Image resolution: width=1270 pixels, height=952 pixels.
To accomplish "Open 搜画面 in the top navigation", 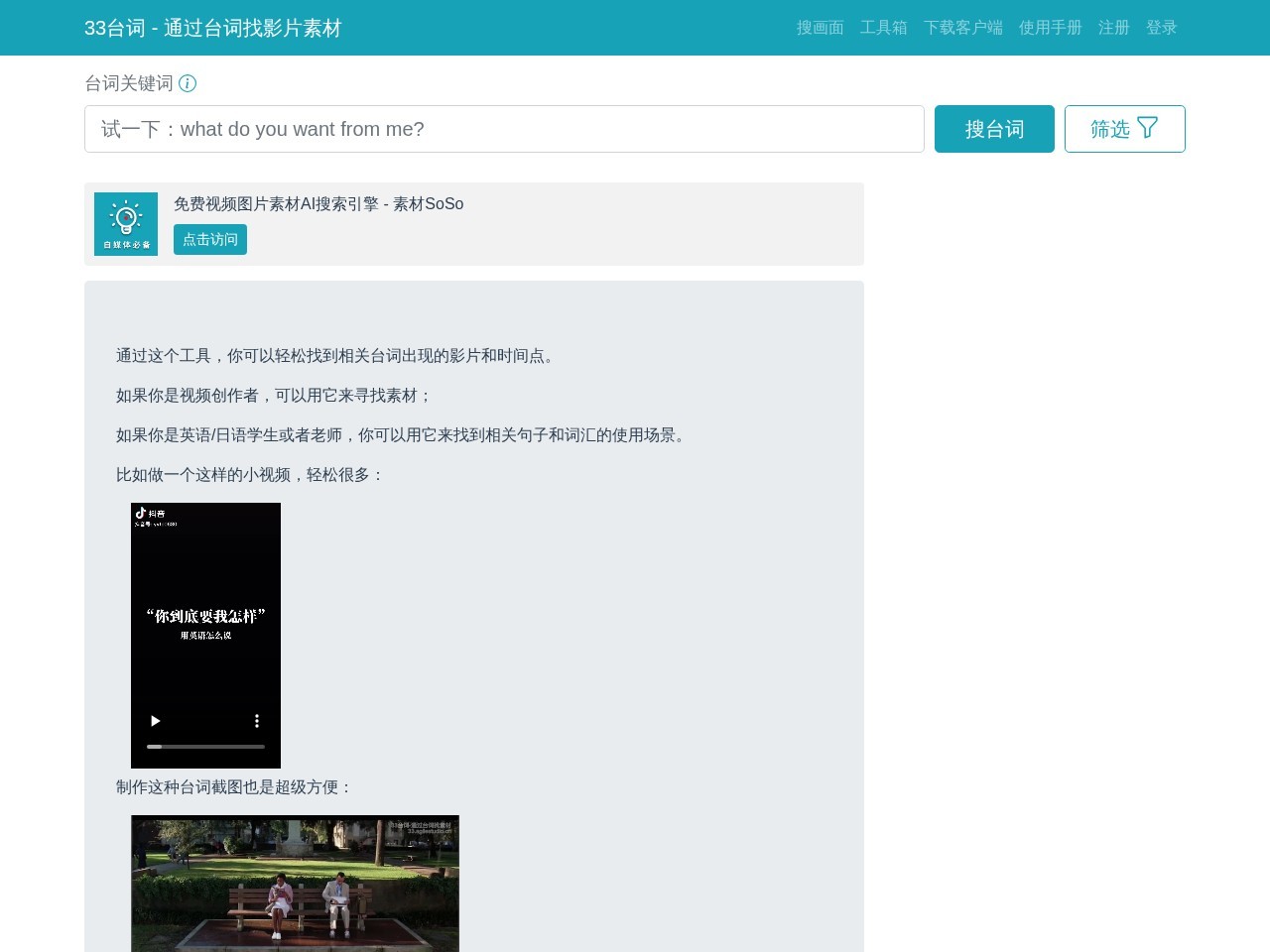I will (820, 28).
